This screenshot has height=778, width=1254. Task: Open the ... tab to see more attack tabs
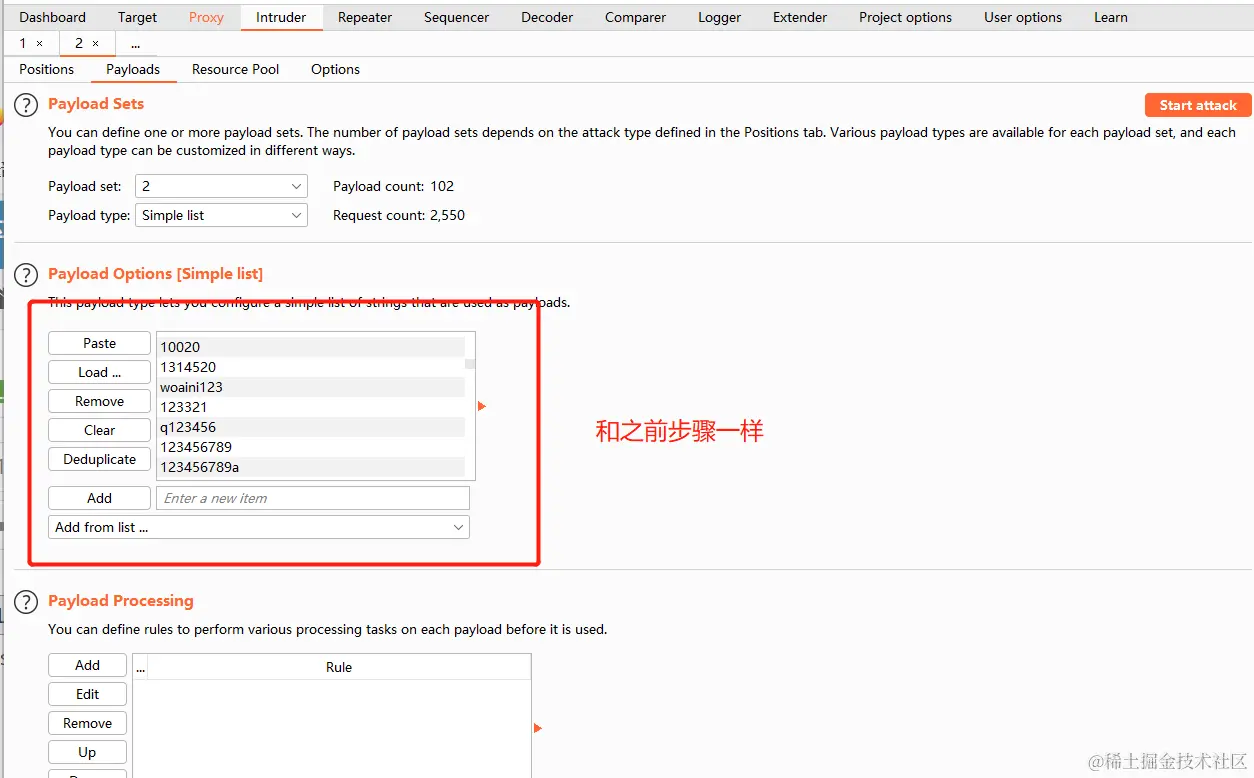[135, 43]
